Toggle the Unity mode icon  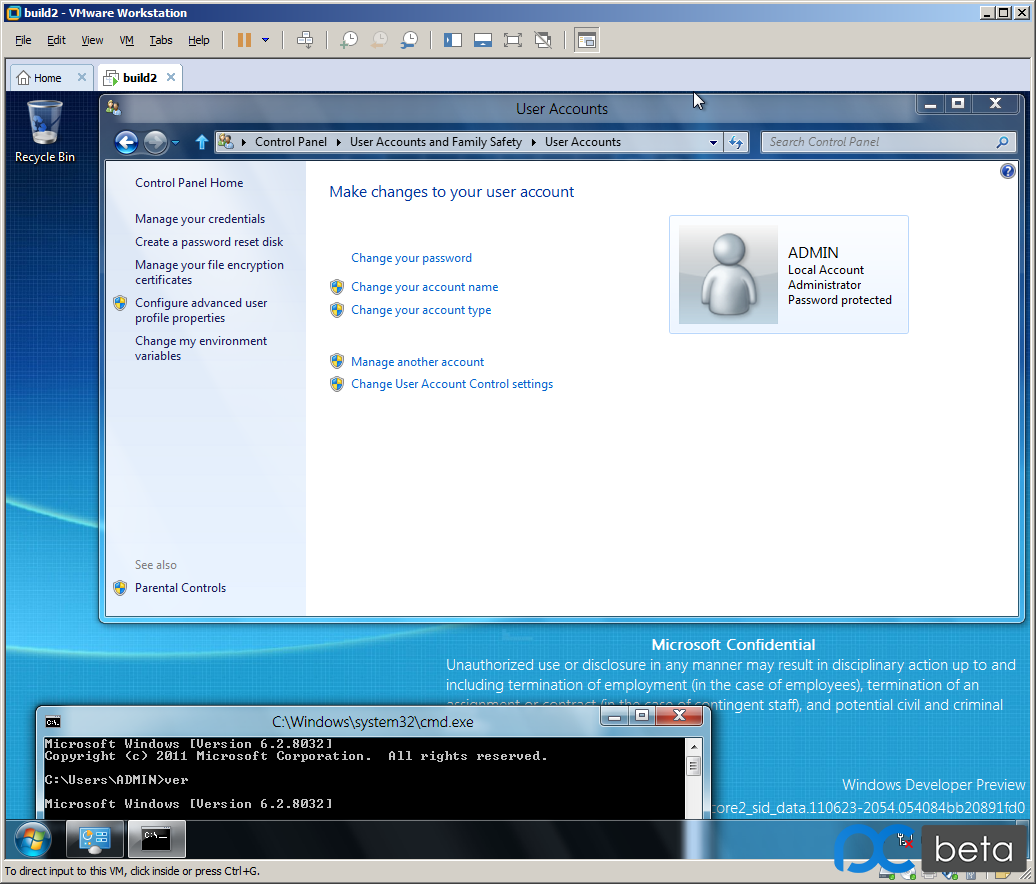point(543,40)
